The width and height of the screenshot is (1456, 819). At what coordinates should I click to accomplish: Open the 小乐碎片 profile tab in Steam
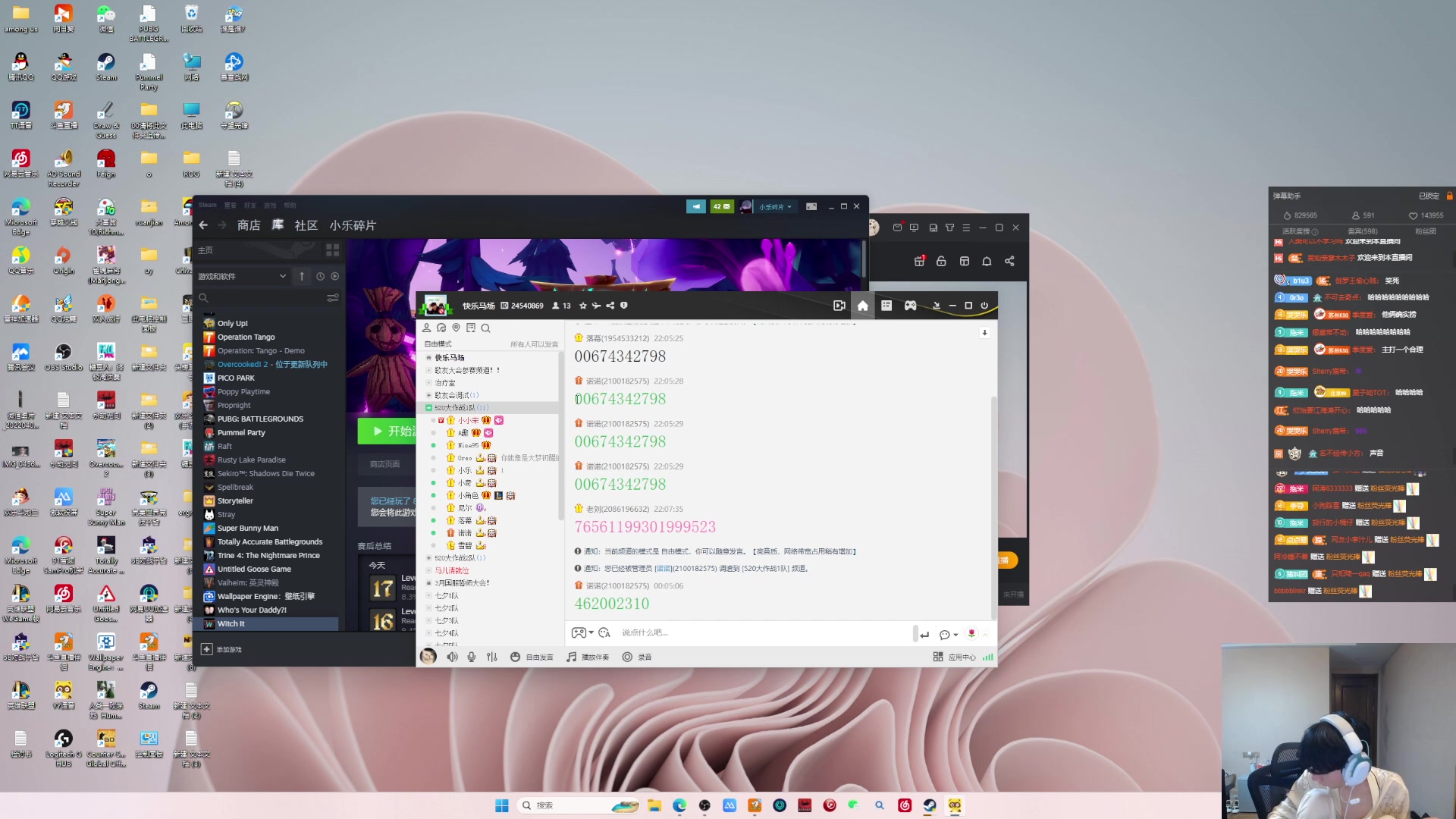coord(353,225)
